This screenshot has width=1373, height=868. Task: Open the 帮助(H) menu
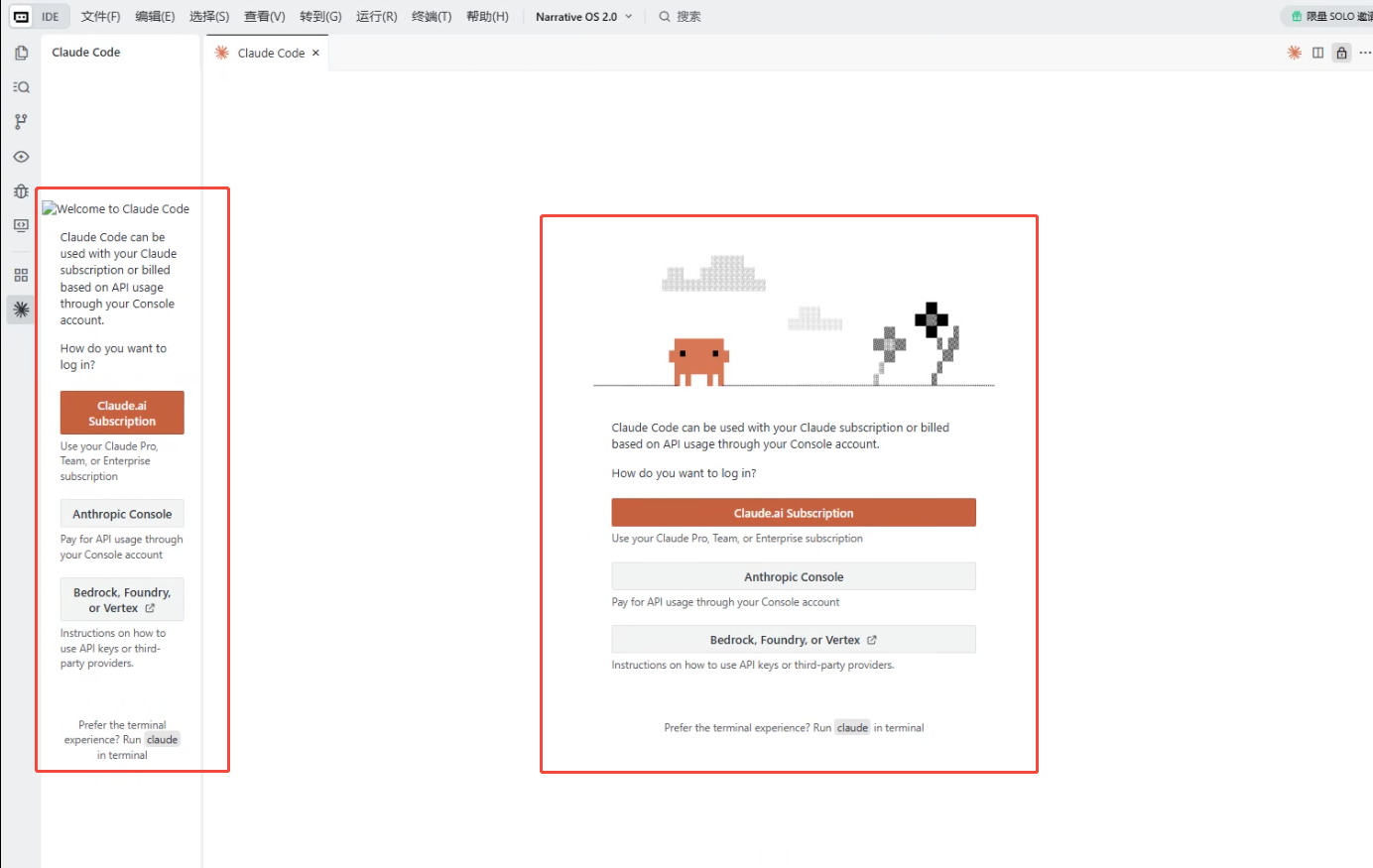487,17
